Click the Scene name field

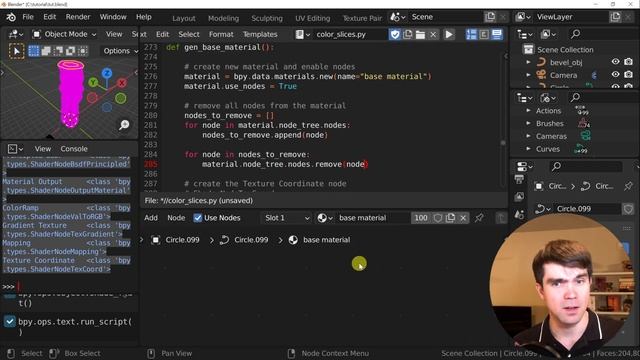click(446, 17)
